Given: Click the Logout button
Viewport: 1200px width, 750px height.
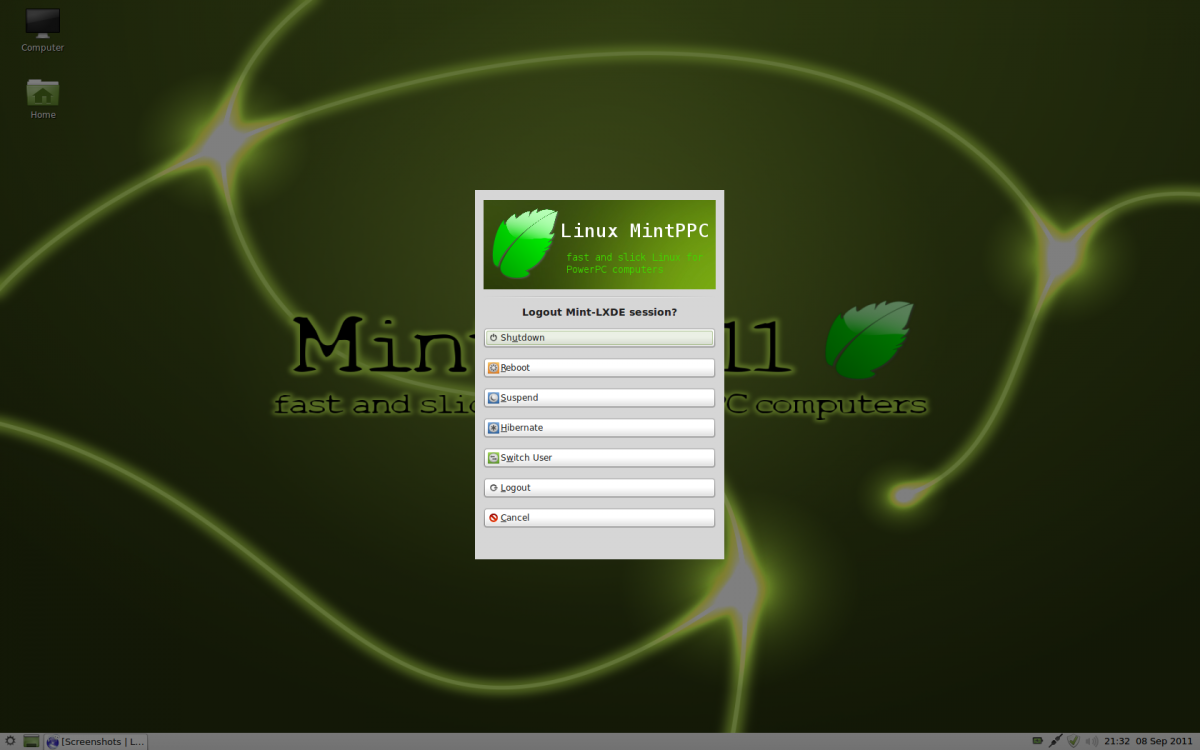Looking at the screenshot, I should tap(599, 488).
